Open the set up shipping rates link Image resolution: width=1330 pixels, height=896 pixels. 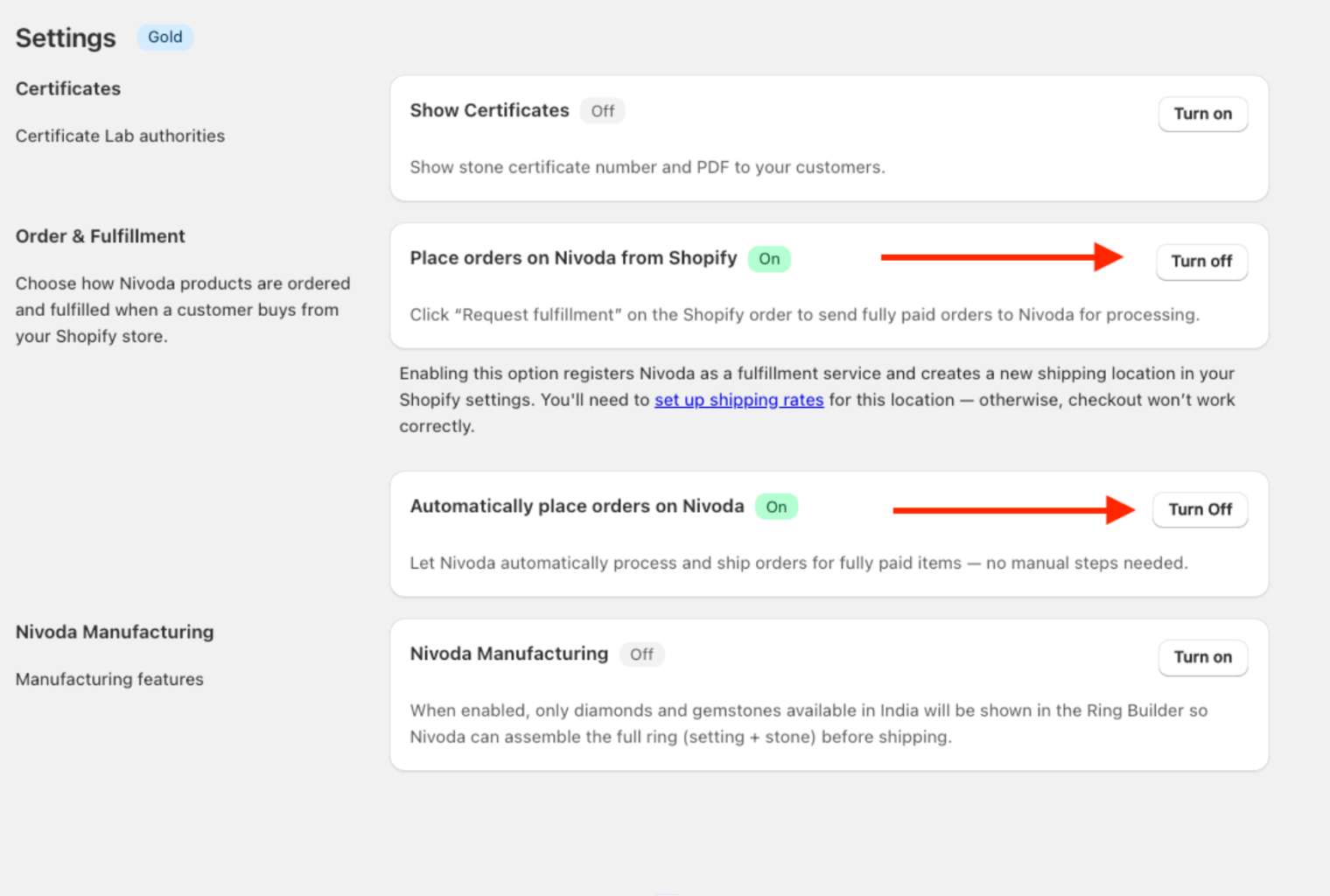[x=738, y=400]
